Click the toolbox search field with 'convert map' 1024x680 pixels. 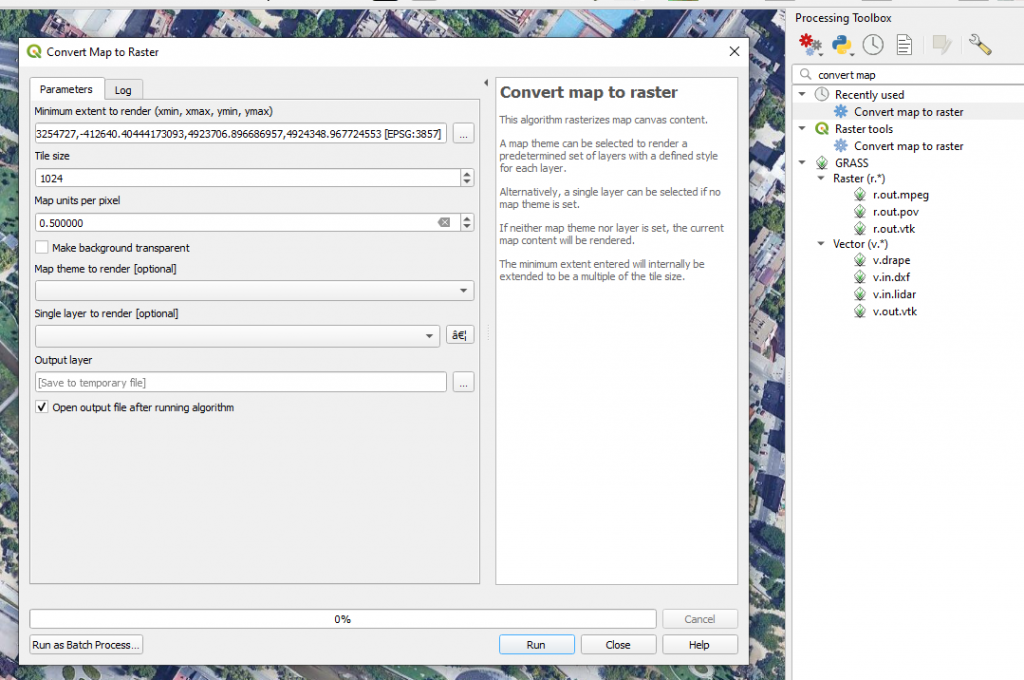click(909, 74)
